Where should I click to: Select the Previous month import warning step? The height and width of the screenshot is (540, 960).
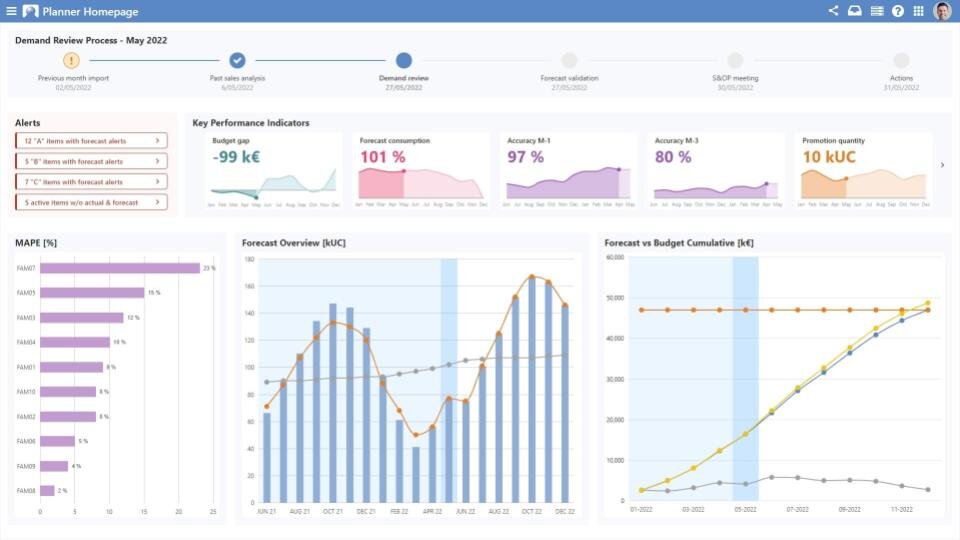click(72, 61)
